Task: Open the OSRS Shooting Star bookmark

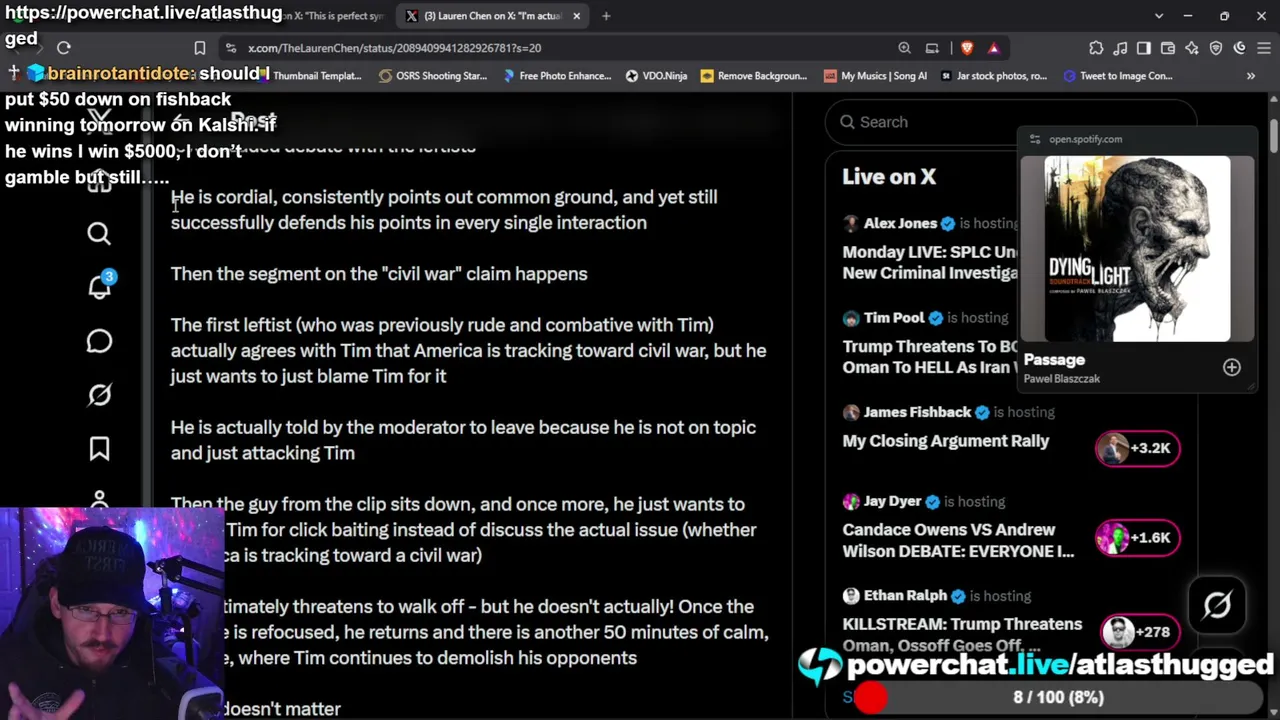Action: point(433,76)
